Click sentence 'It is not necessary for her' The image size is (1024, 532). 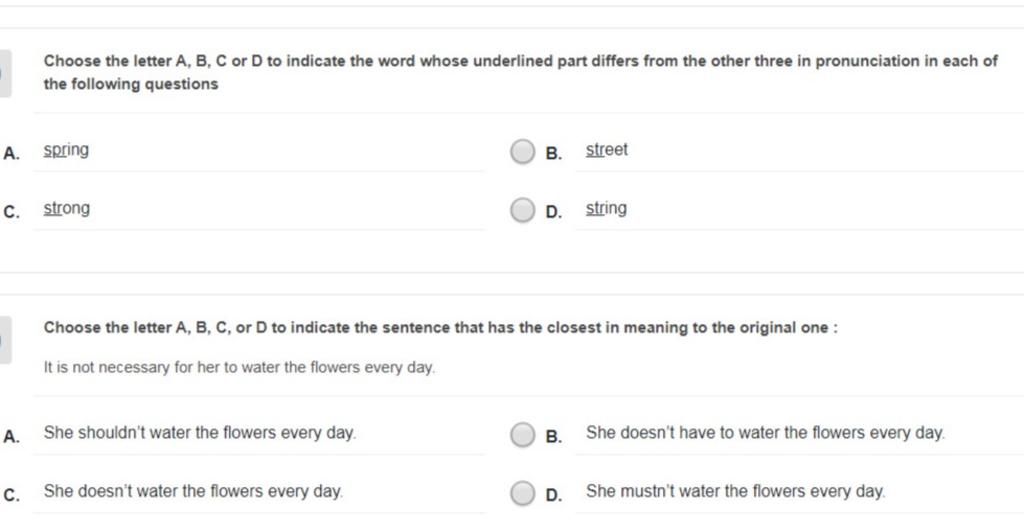click(239, 368)
